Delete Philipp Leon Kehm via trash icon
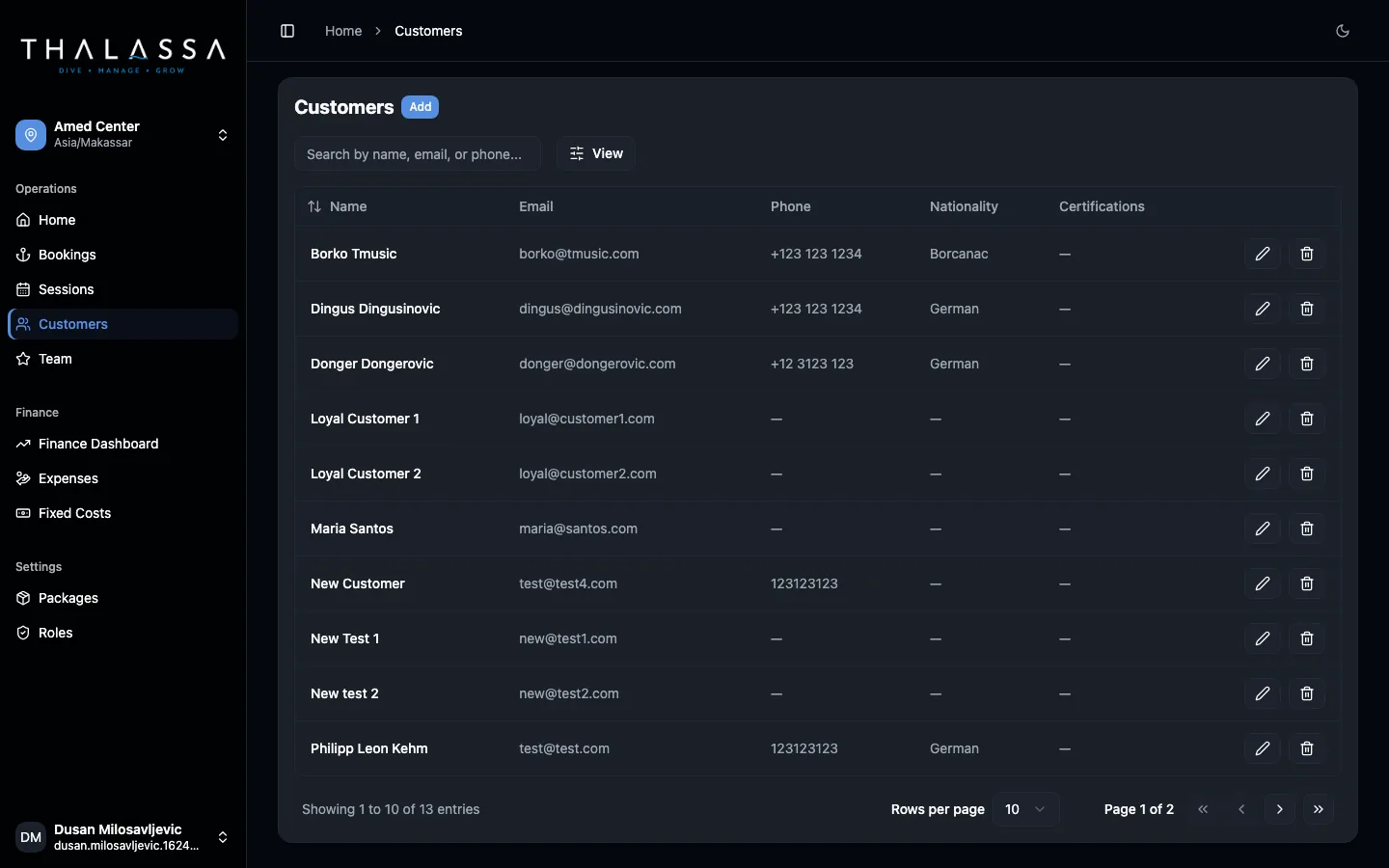 1307,748
